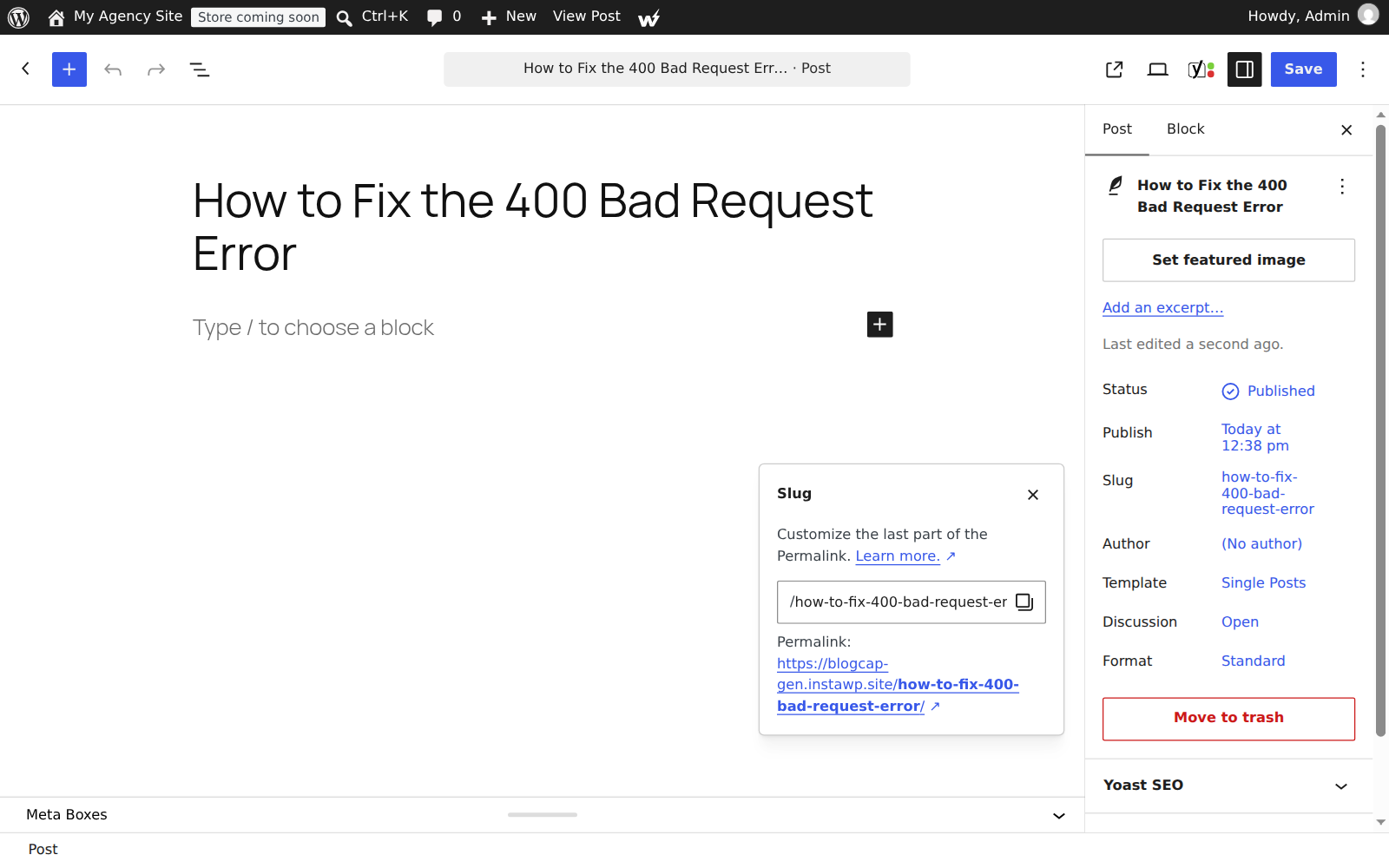This screenshot has width=1389, height=868.
Task: Click the Redo arrow
Action: (156, 69)
